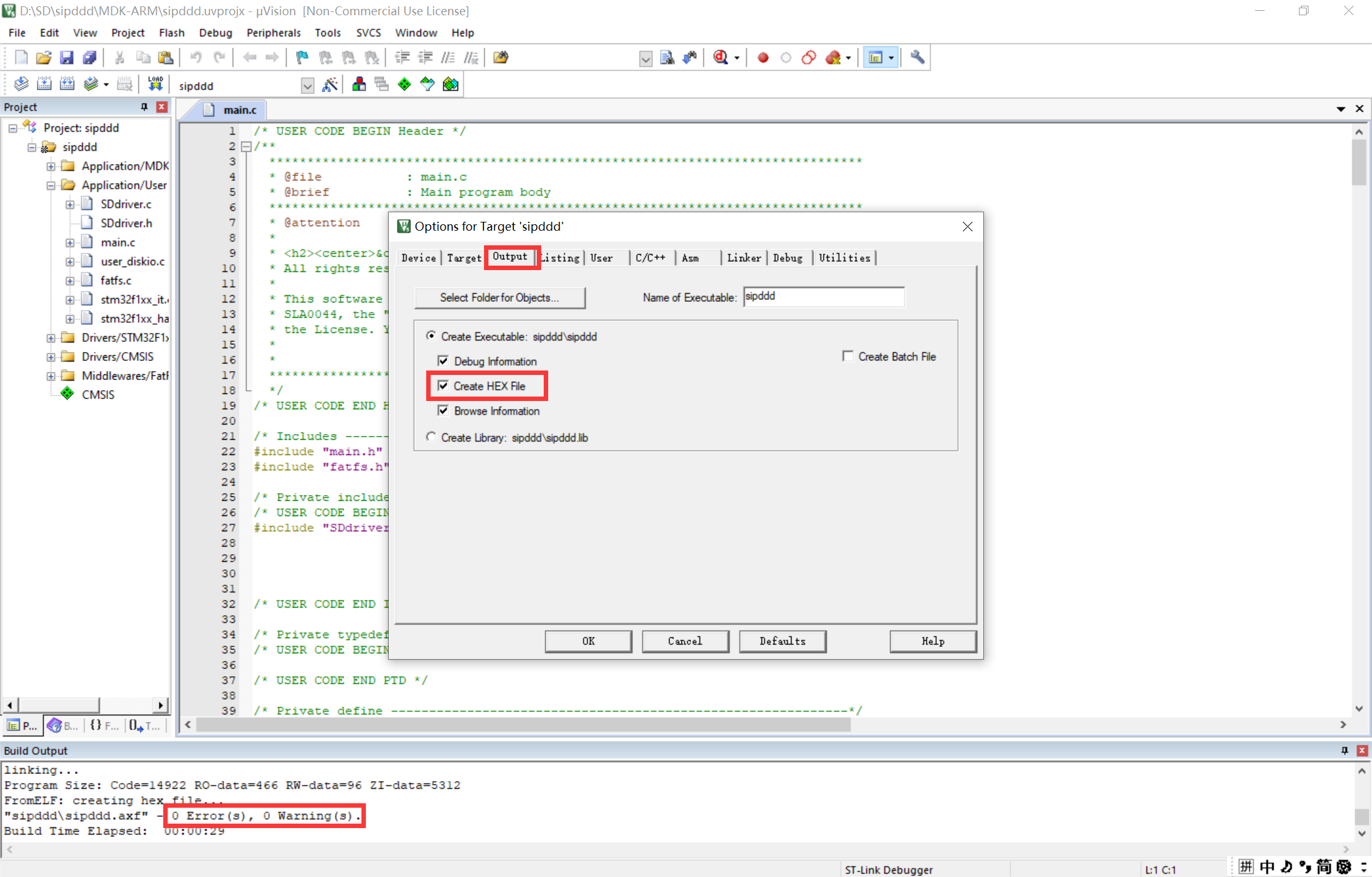Open Options for Target wand icon
Screen dimensions: 1372x877
pos(330,85)
